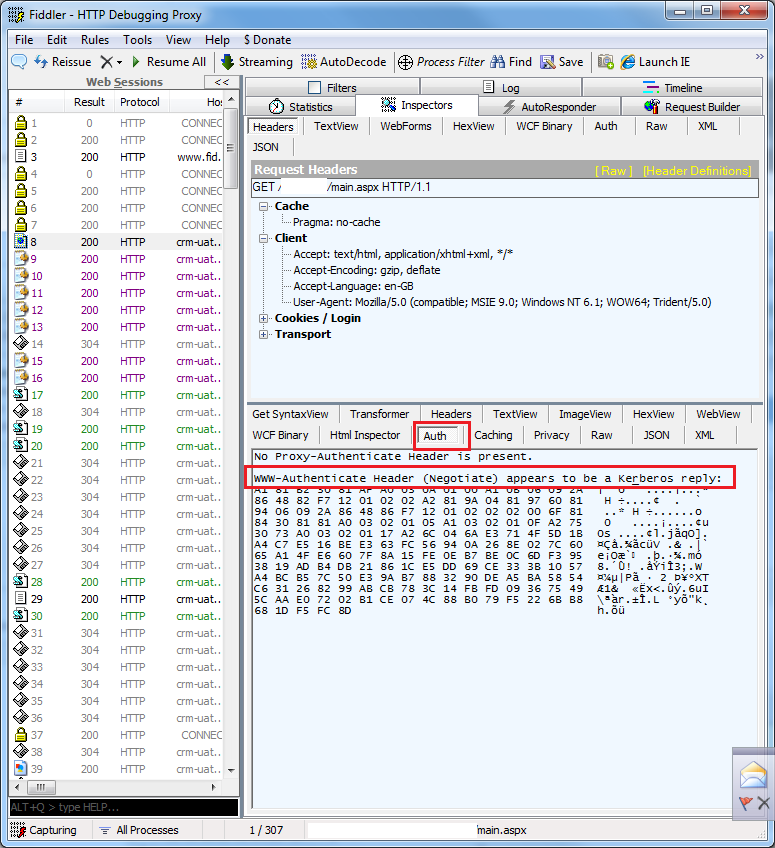The image size is (775, 848).
Task: Open the AutoResponder tab
Action: point(549,107)
